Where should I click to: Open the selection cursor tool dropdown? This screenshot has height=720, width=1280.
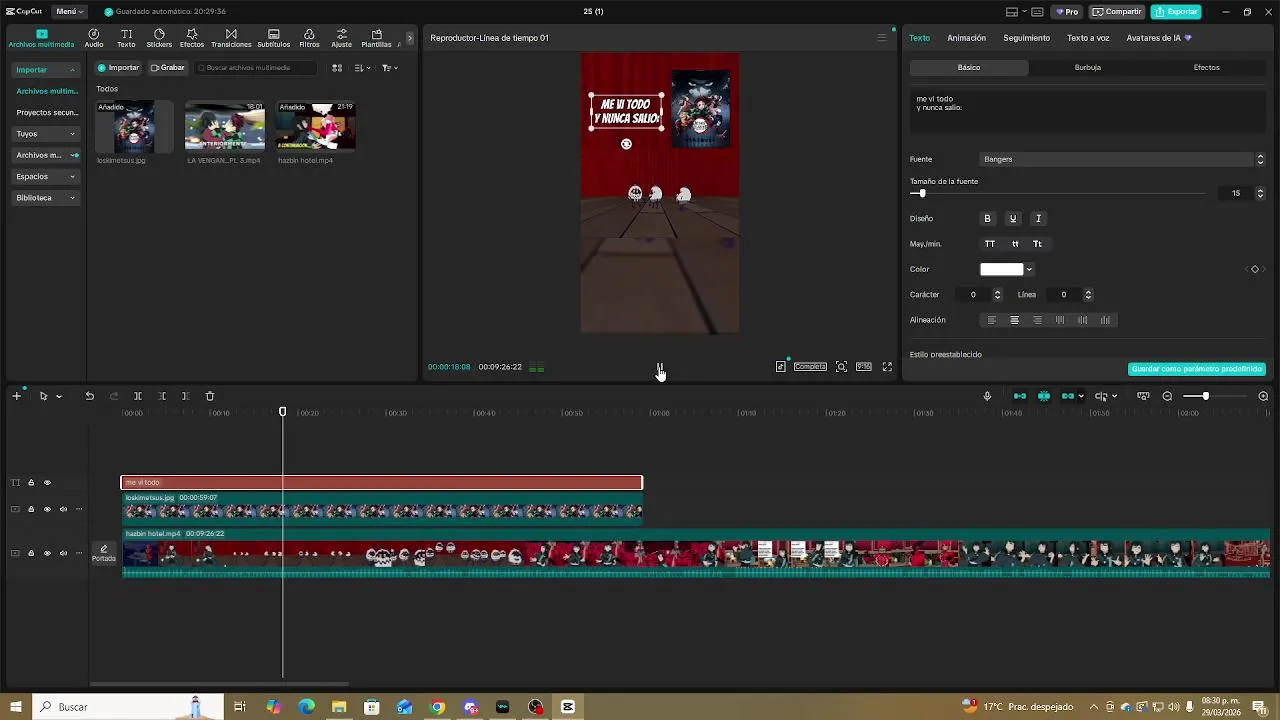click(x=59, y=396)
